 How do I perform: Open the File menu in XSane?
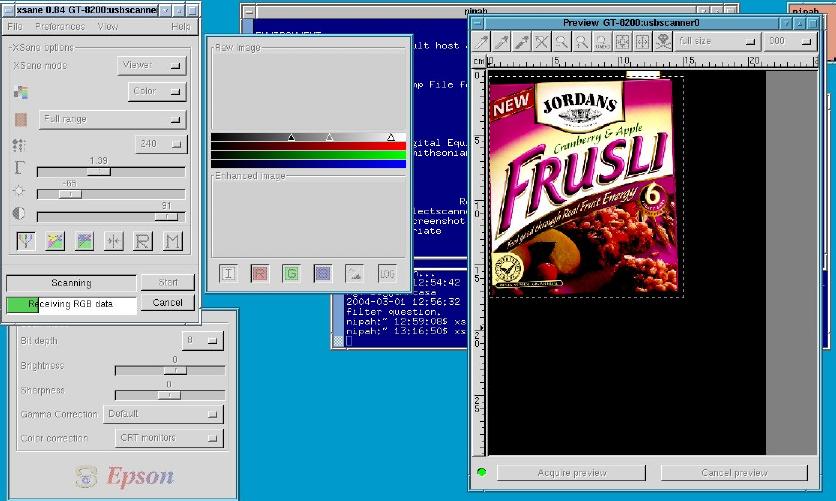15,26
